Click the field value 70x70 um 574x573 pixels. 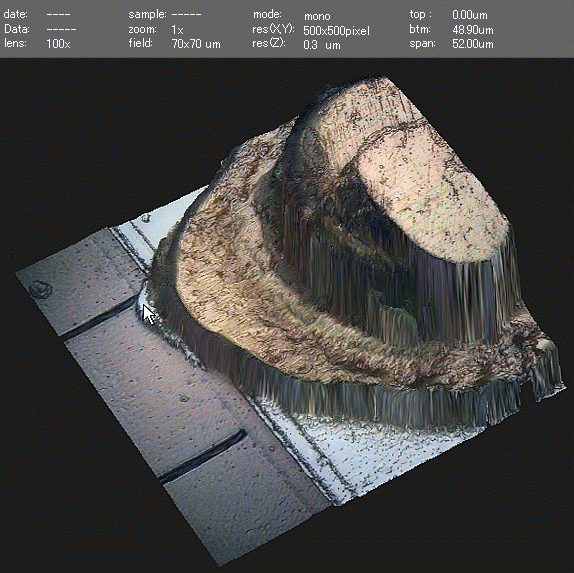(x=196, y=44)
